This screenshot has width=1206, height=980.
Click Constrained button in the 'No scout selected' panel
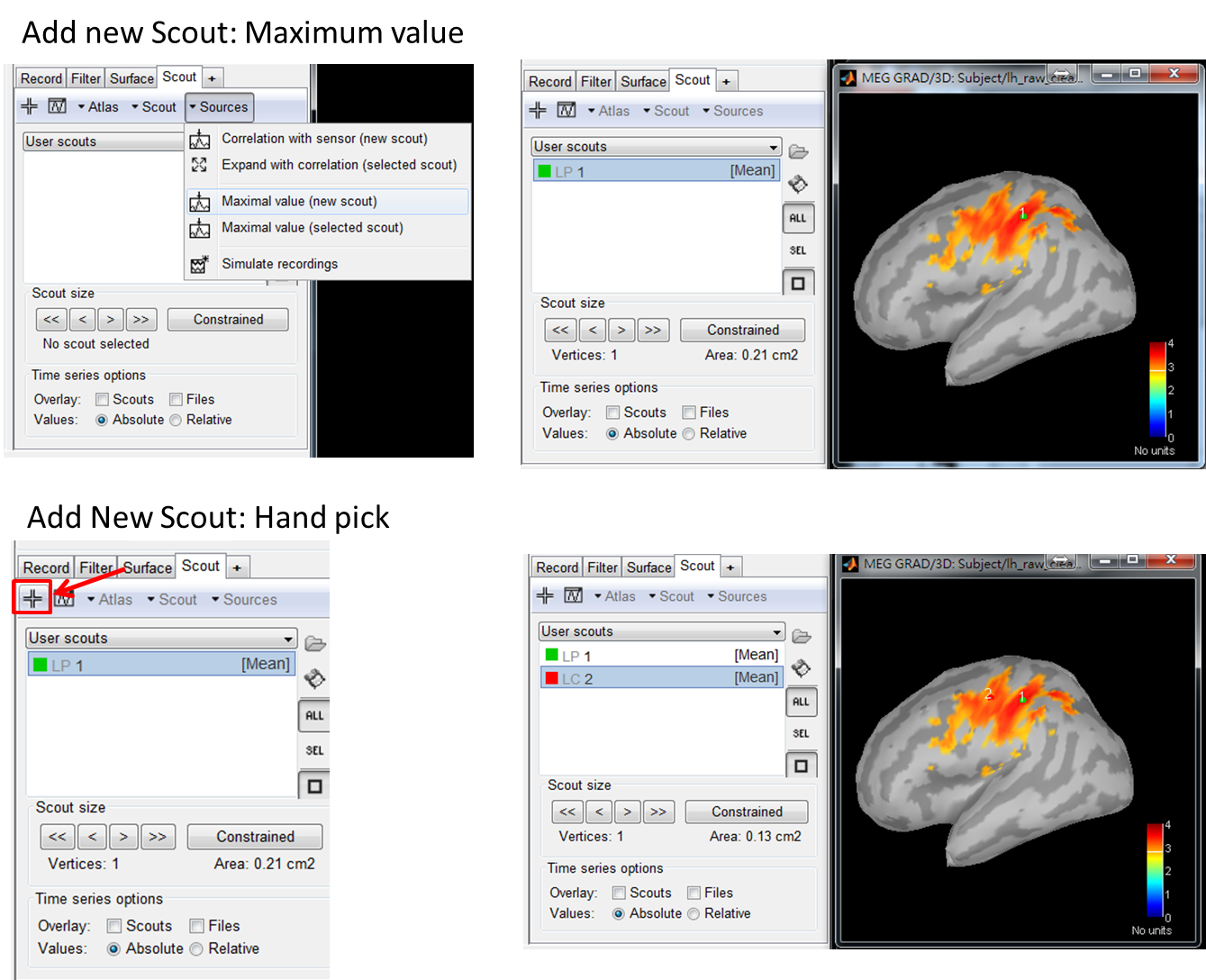coord(228,320)
